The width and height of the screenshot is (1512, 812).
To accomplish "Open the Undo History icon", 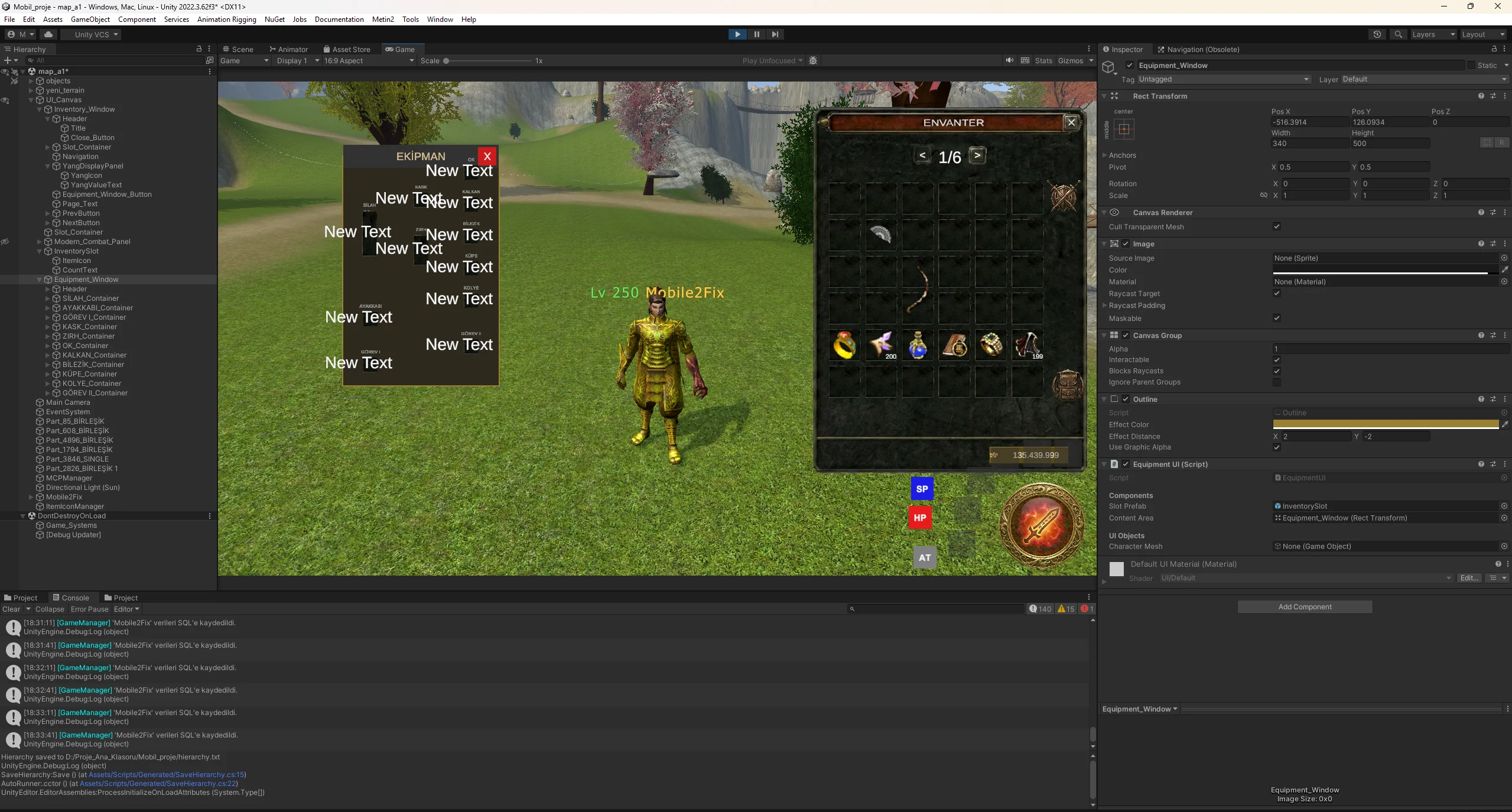I will (1377, 34).
